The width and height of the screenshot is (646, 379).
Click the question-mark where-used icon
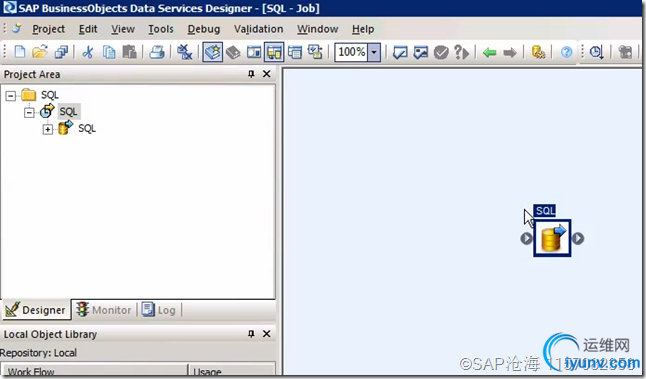pos(461,52)
